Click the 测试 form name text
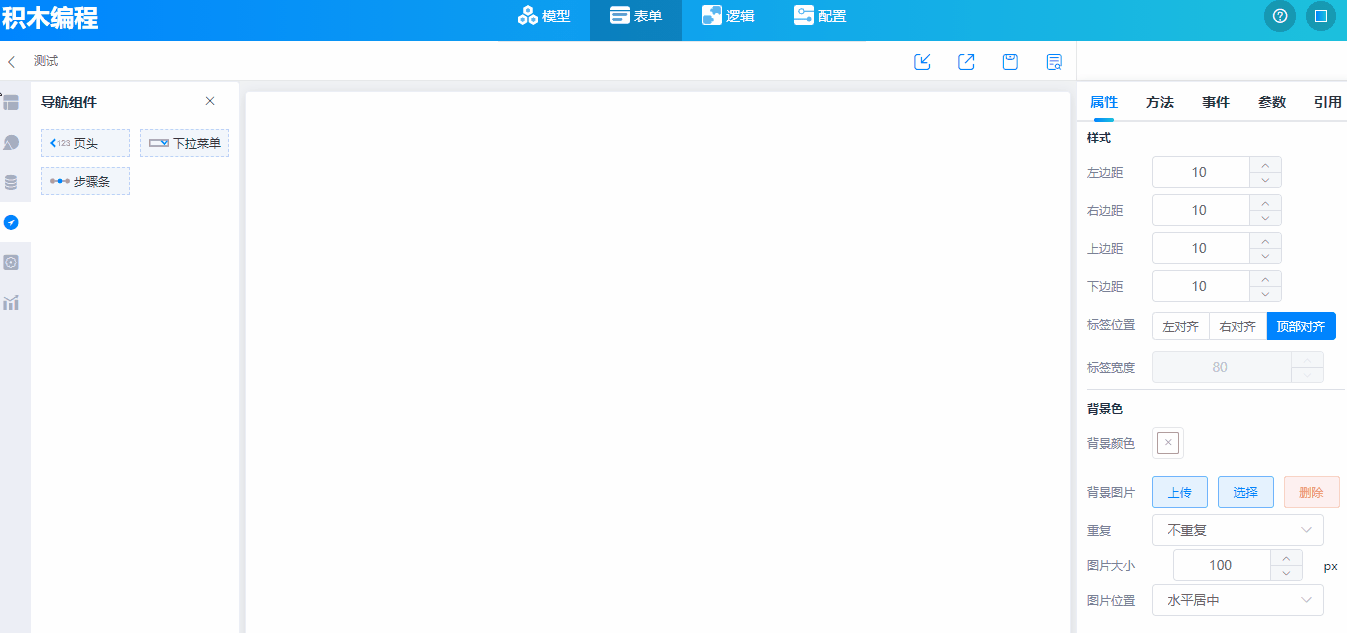 click(46, 61)
